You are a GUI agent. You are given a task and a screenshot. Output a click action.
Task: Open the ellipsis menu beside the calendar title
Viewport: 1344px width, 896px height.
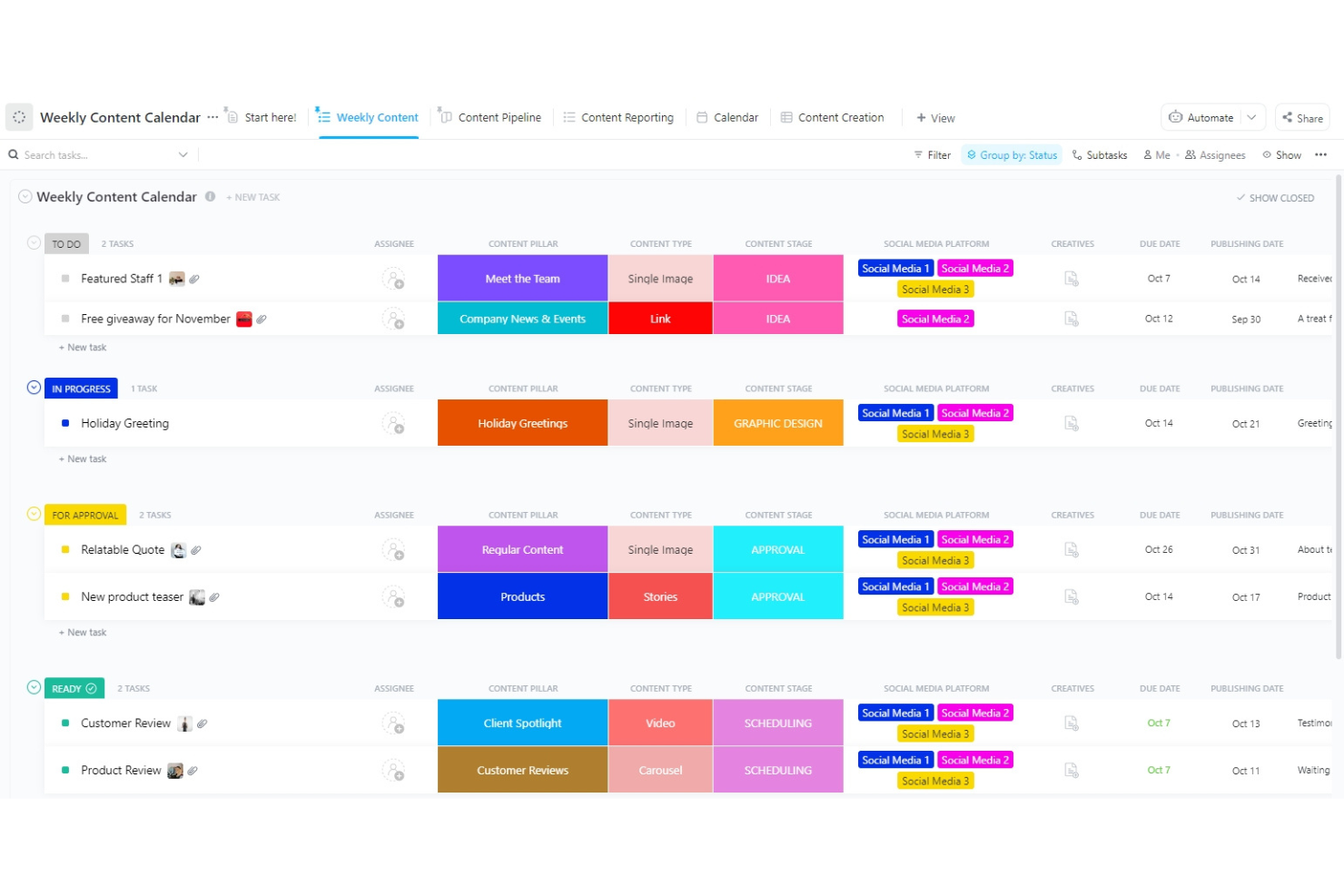coord(212,117)
